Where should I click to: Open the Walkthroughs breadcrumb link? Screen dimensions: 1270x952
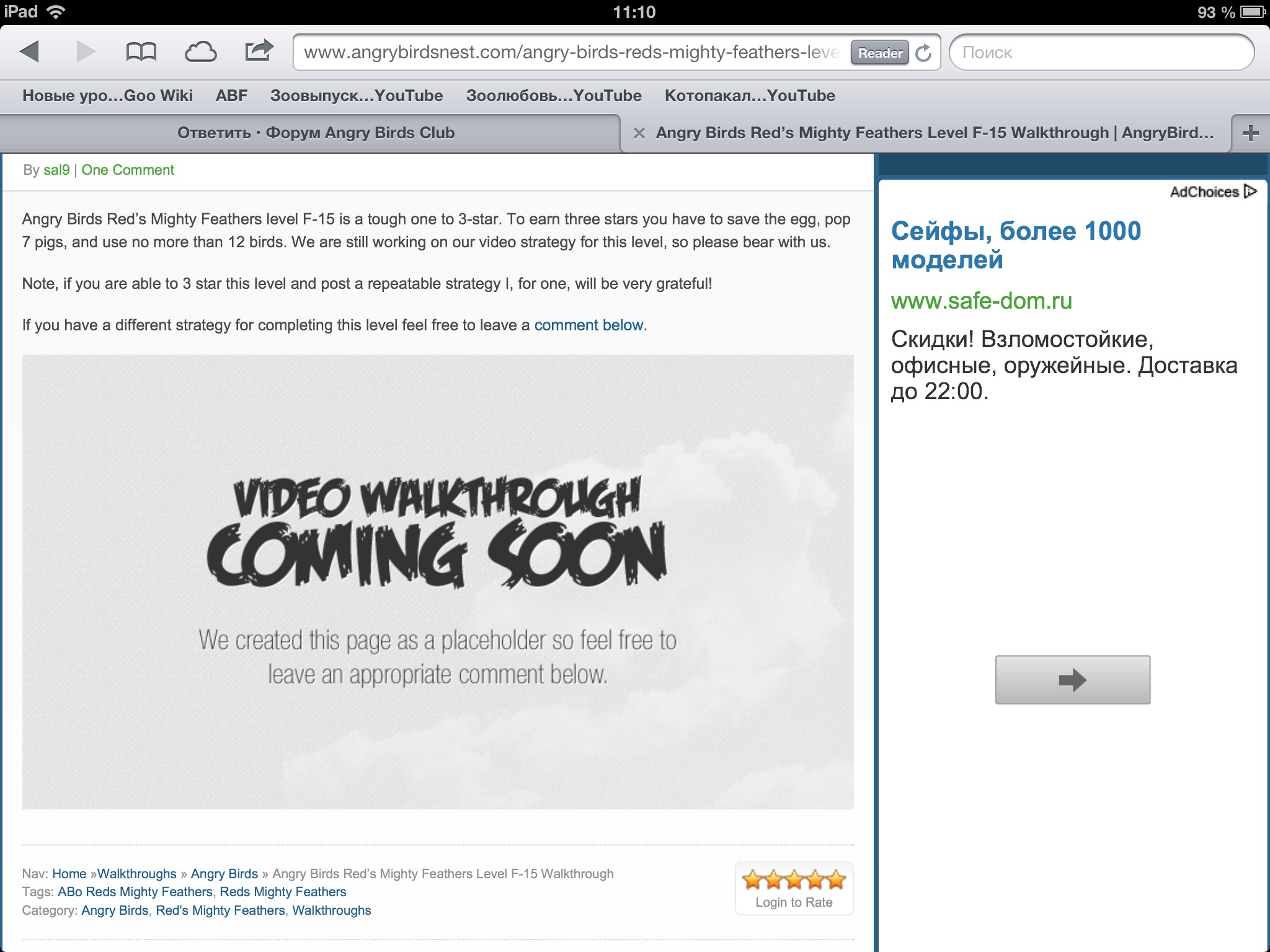tap(137, 874)
